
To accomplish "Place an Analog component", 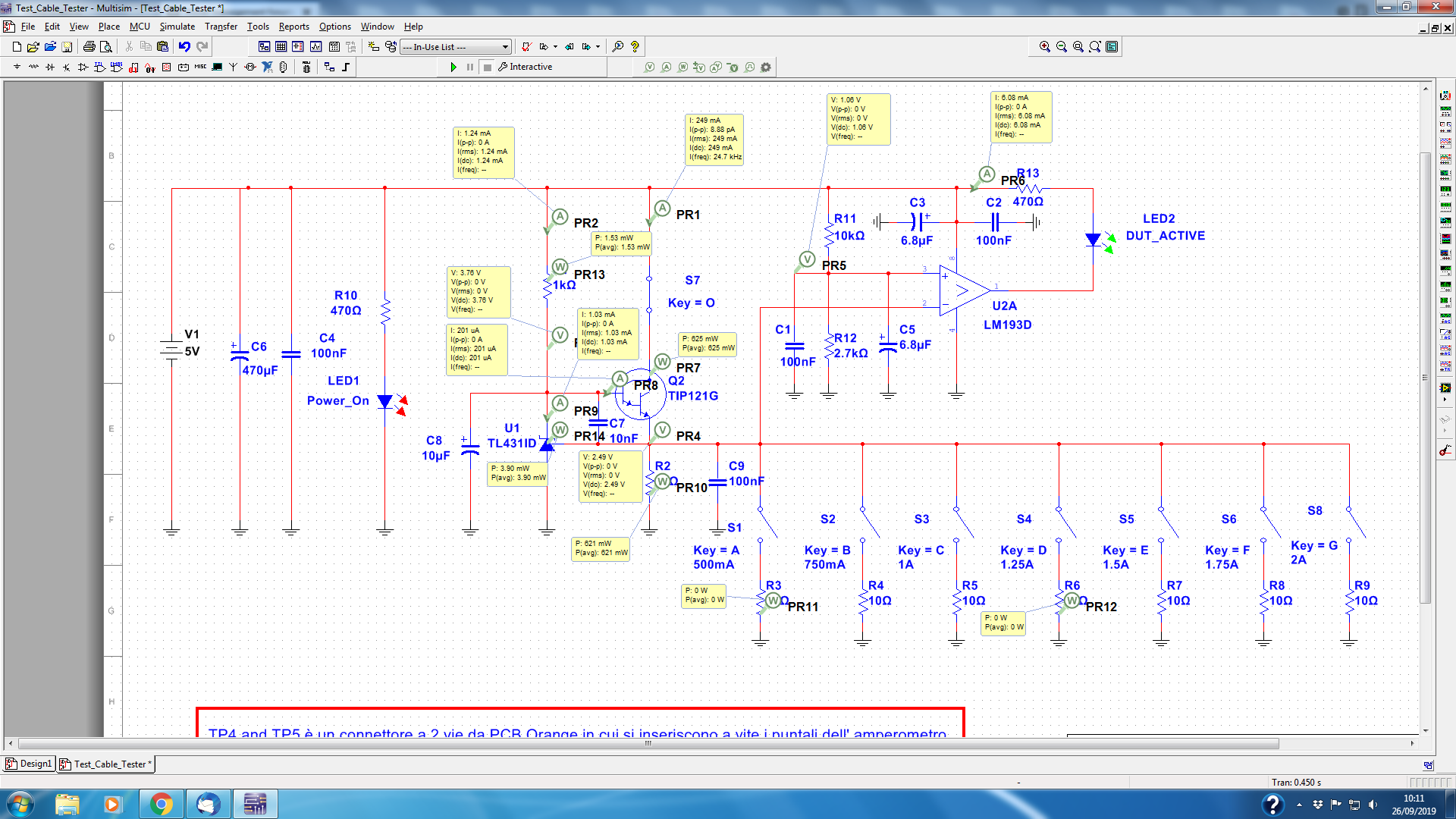I will (x=83, y=67).
